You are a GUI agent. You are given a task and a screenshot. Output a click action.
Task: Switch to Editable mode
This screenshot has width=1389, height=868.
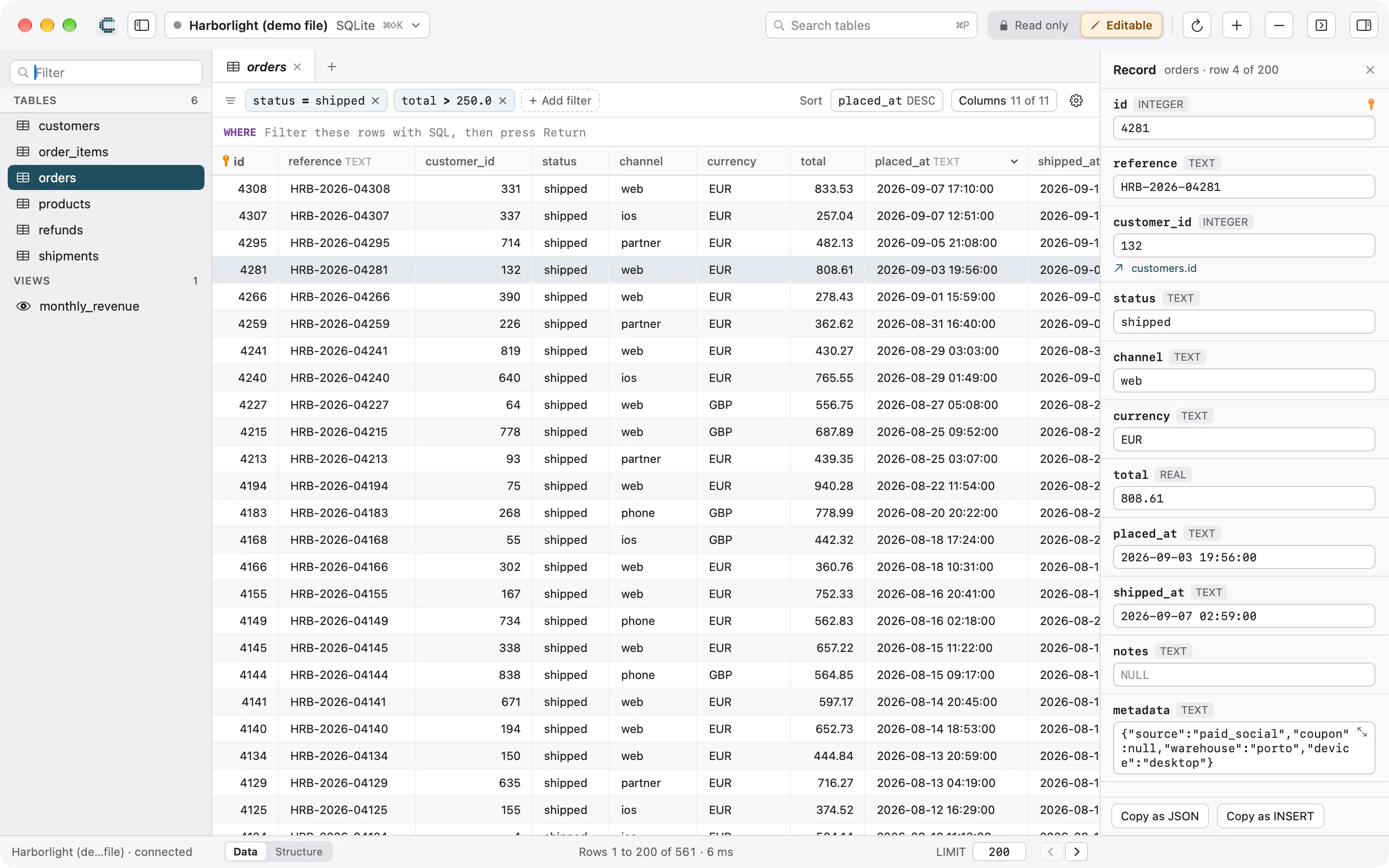1121,25
